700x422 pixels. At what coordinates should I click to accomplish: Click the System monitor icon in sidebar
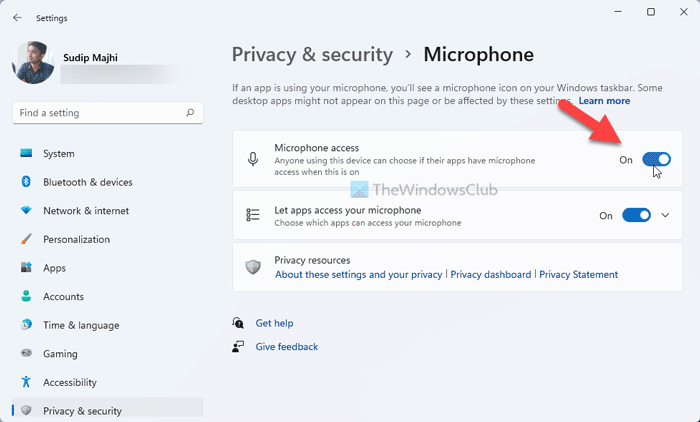coord(24,154)
